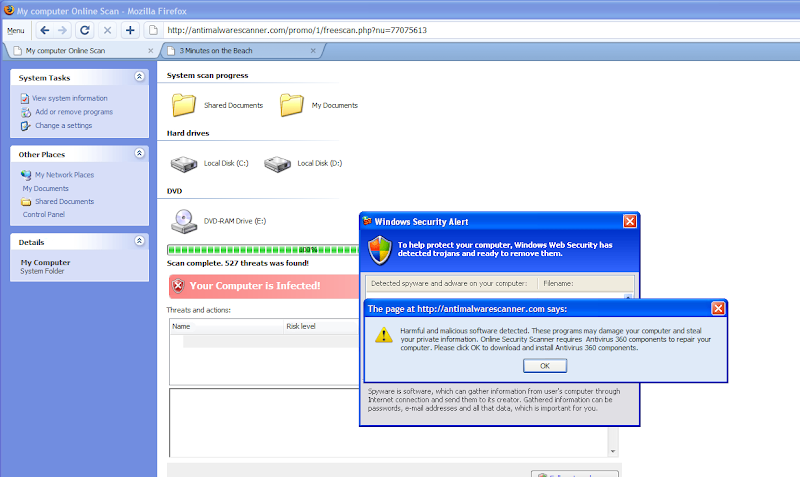Select the Local Disk (D:) drive icon
The height and width of the screenshot is (477, 800).
277,164
